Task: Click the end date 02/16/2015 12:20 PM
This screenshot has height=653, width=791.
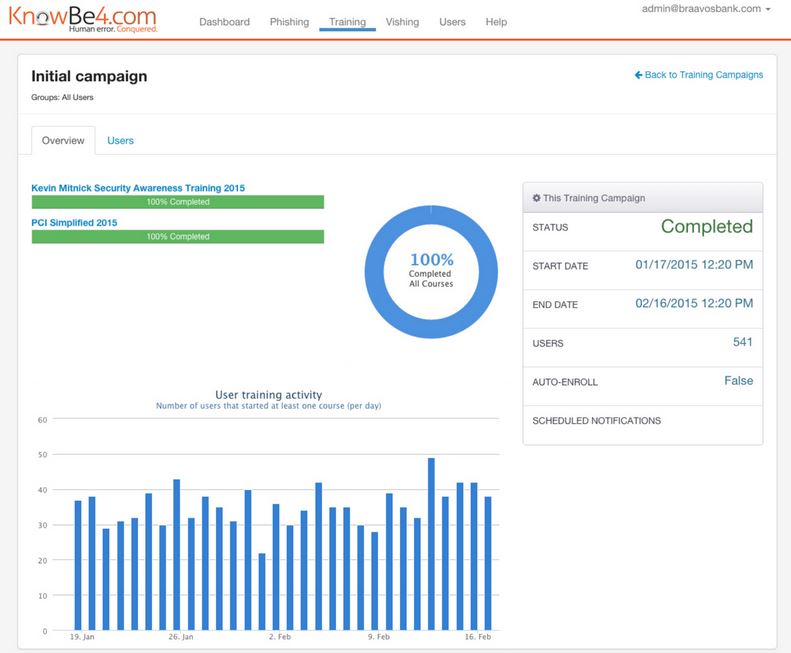Action: pyautogui.click(x=694, y=303)
